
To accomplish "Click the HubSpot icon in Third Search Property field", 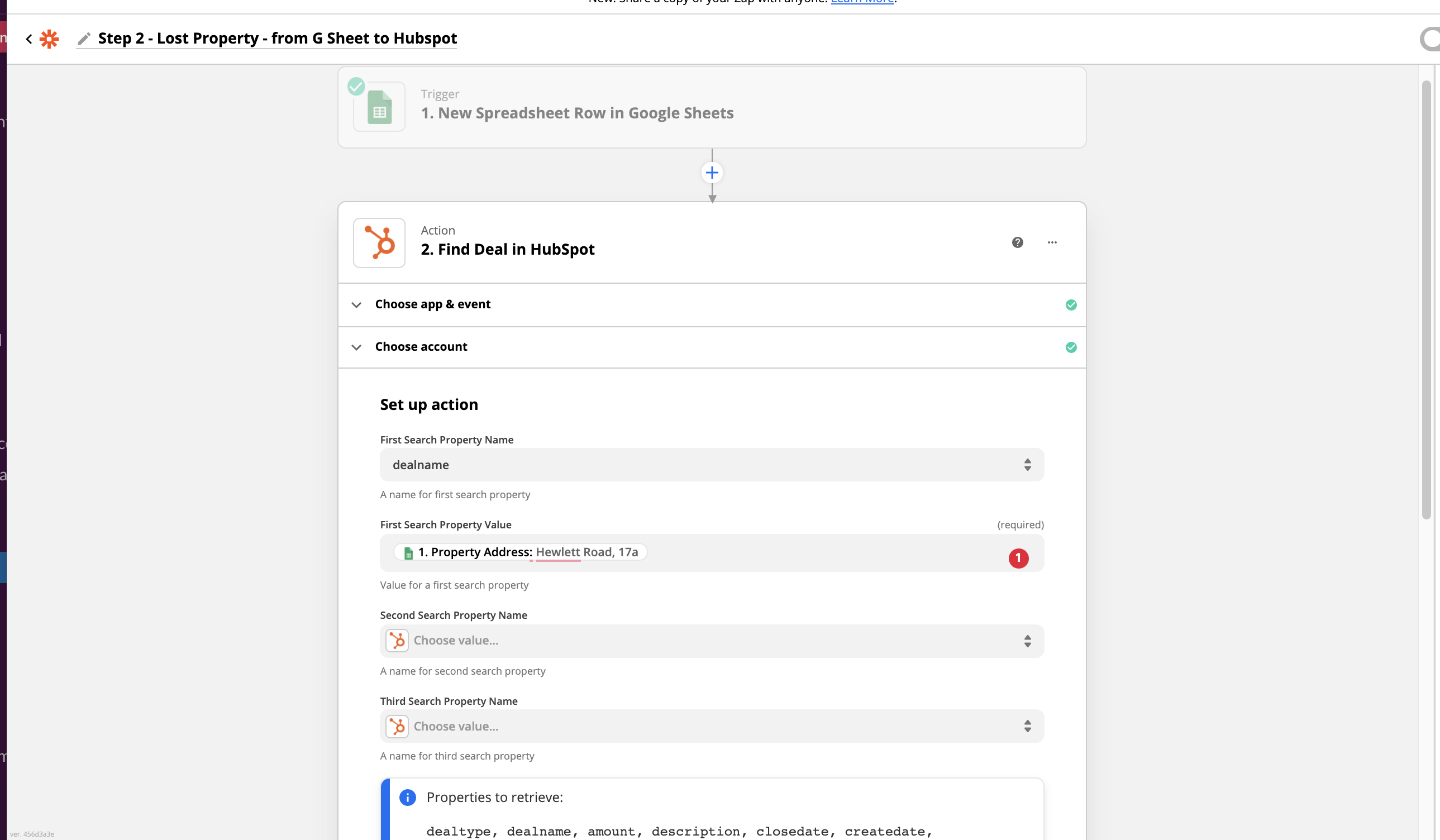I will [x=397, y=727].
